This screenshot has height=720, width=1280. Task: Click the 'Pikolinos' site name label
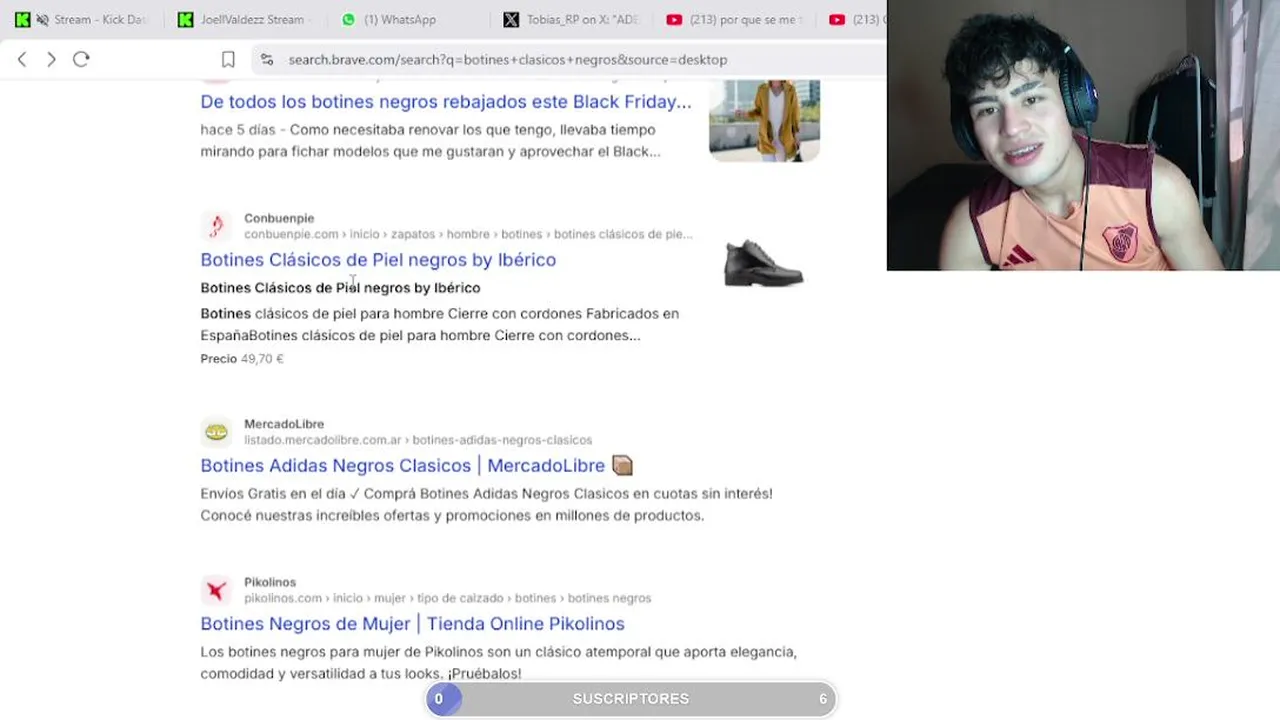pos(270,582)
